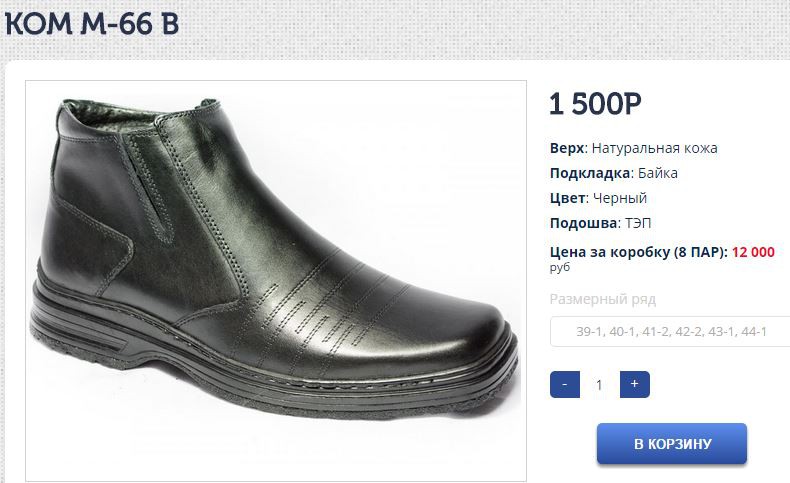Viewport: 790px width, 483px height.
Task: Click the Верх label
Action: coord(568,148)
